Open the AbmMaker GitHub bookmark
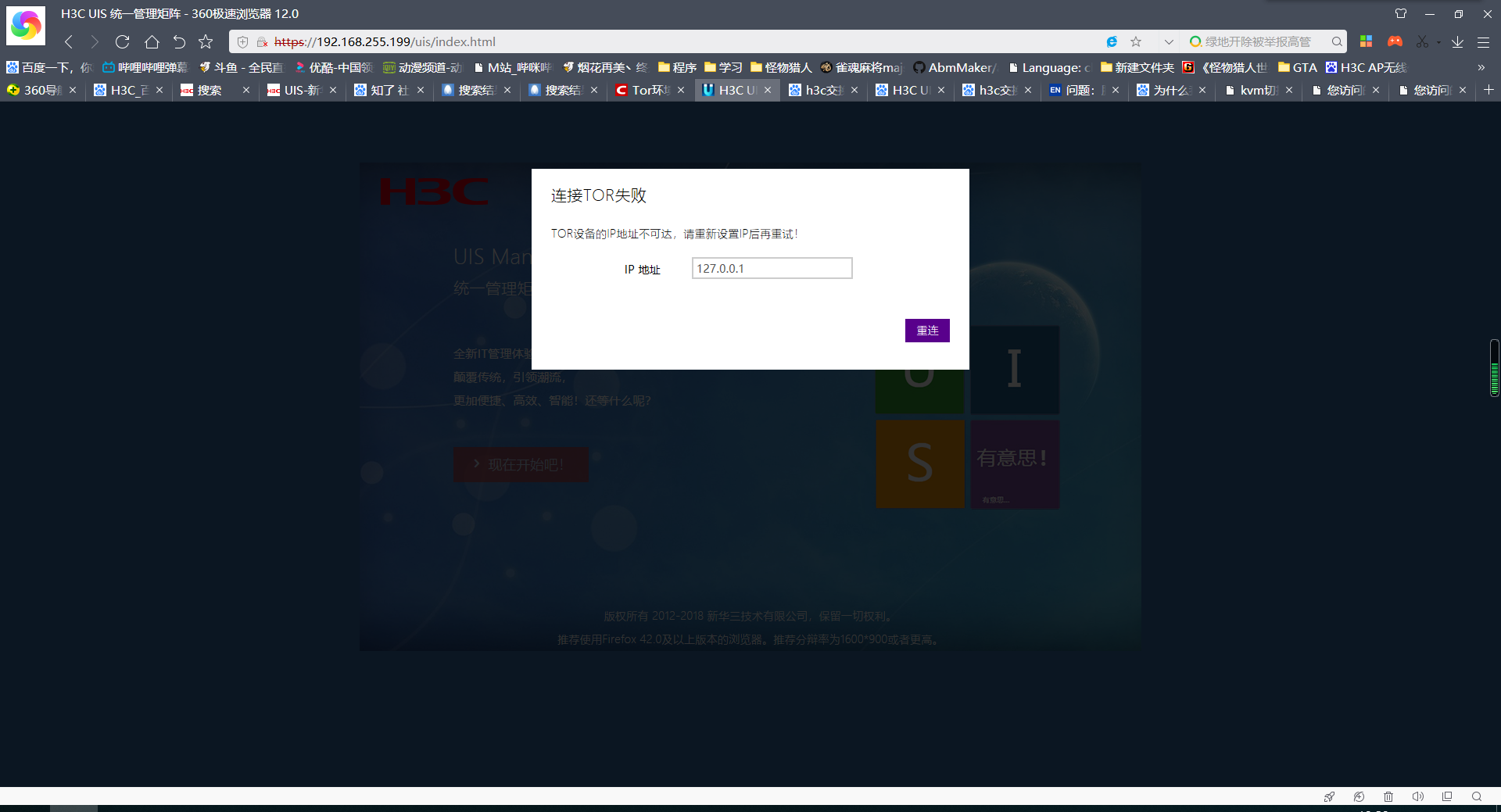 click(955, 68)
